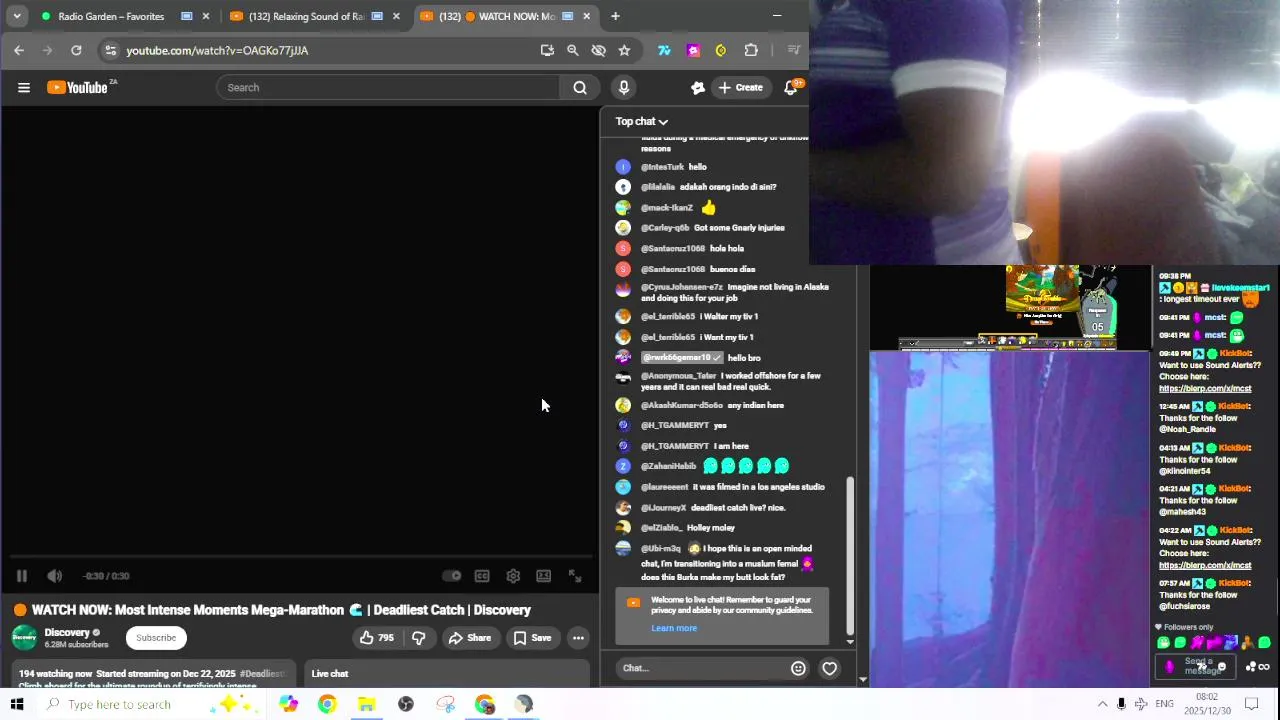This screenshot has height=720, width=1280.
Task: Click the heart reaction icon in chat
Action: click(830, 668)
